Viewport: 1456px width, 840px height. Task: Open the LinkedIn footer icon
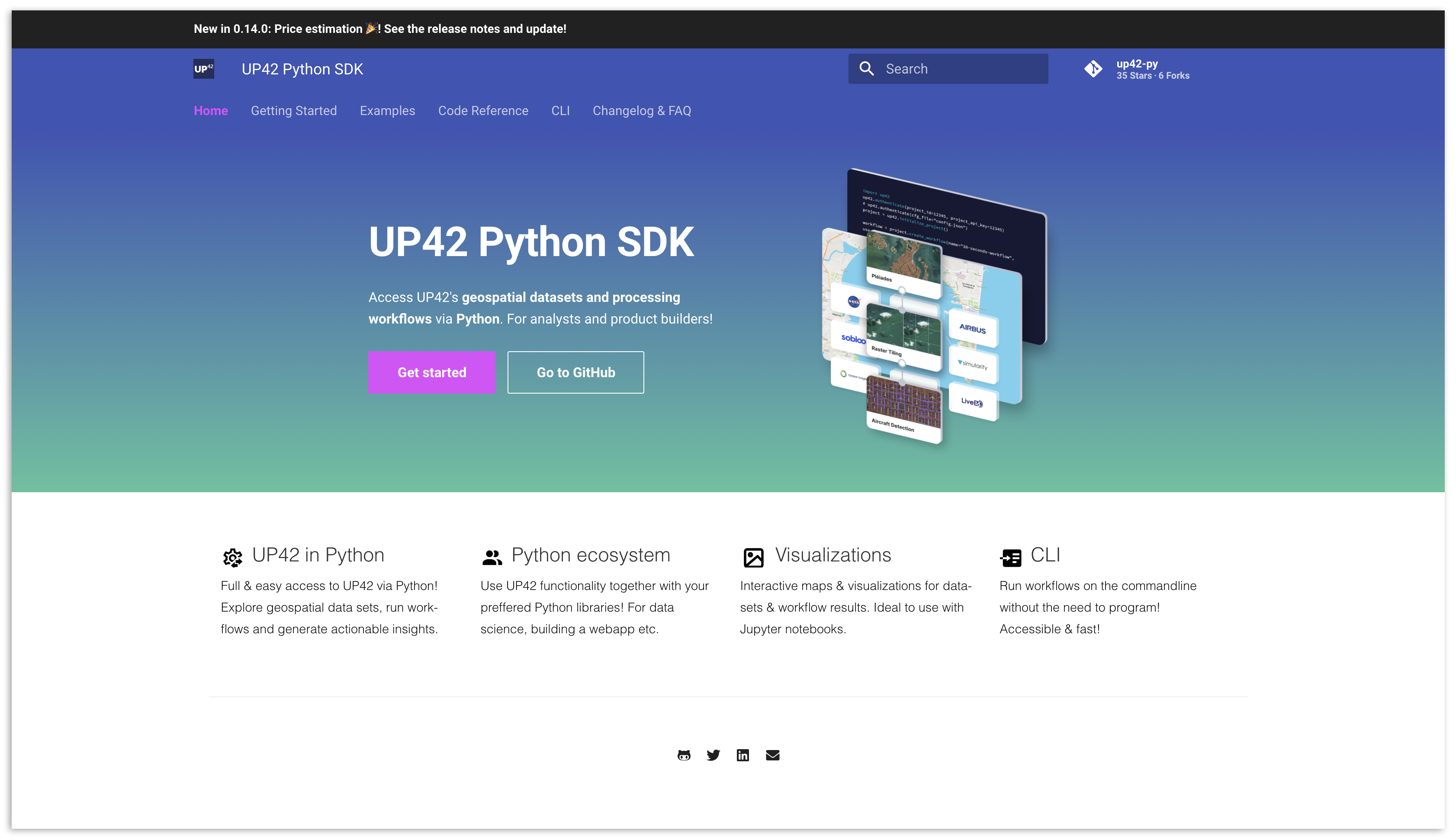tap(743, 755)
